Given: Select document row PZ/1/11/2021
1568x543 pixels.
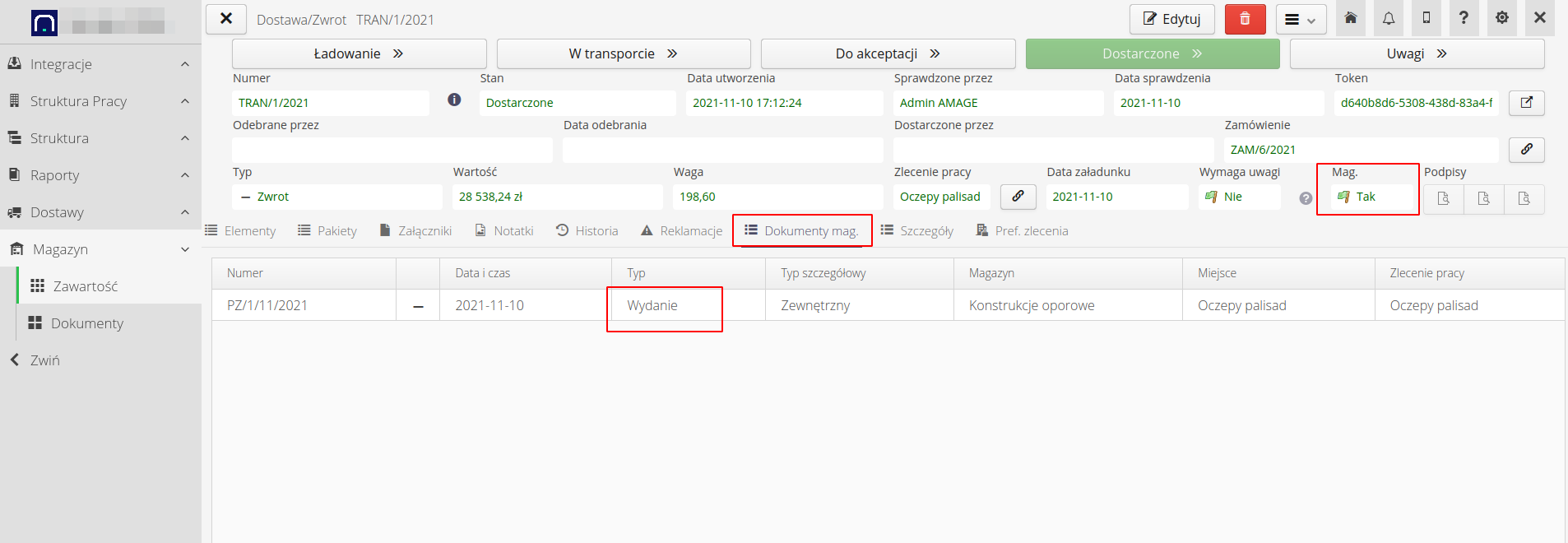Looking at the screenshot, I should coord(267,305).
